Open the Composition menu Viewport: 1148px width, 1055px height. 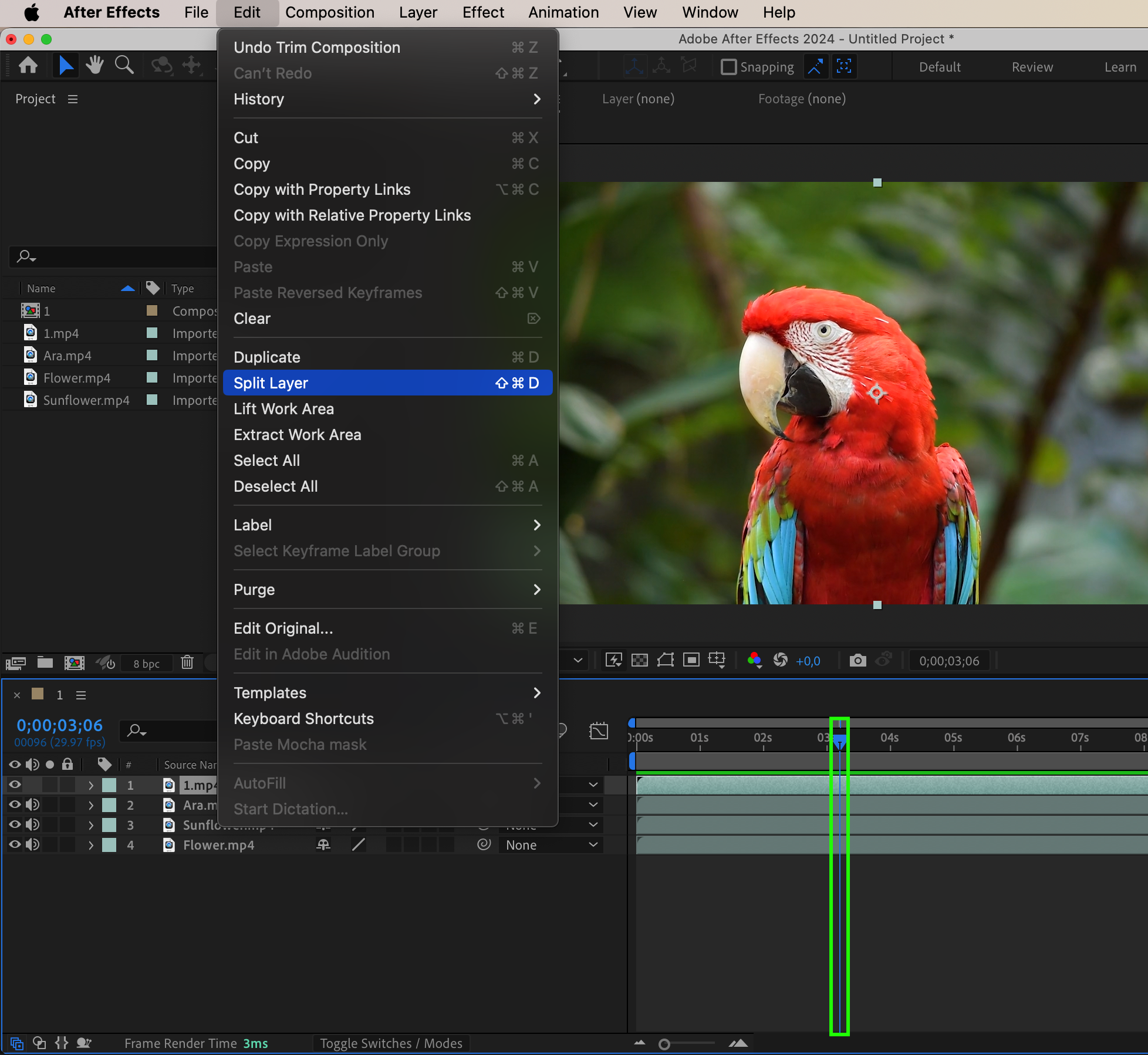click(x=329, y=12)
